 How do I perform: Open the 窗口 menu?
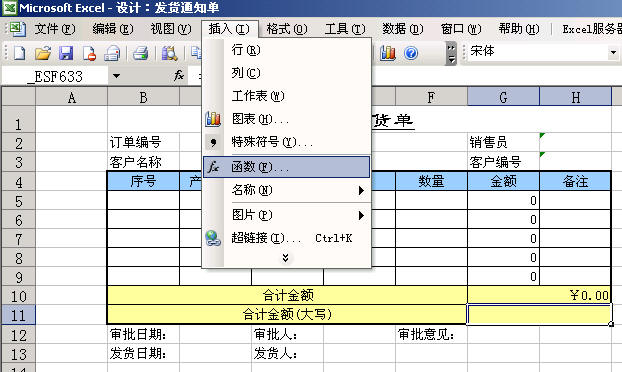click(x=461, y=29)
